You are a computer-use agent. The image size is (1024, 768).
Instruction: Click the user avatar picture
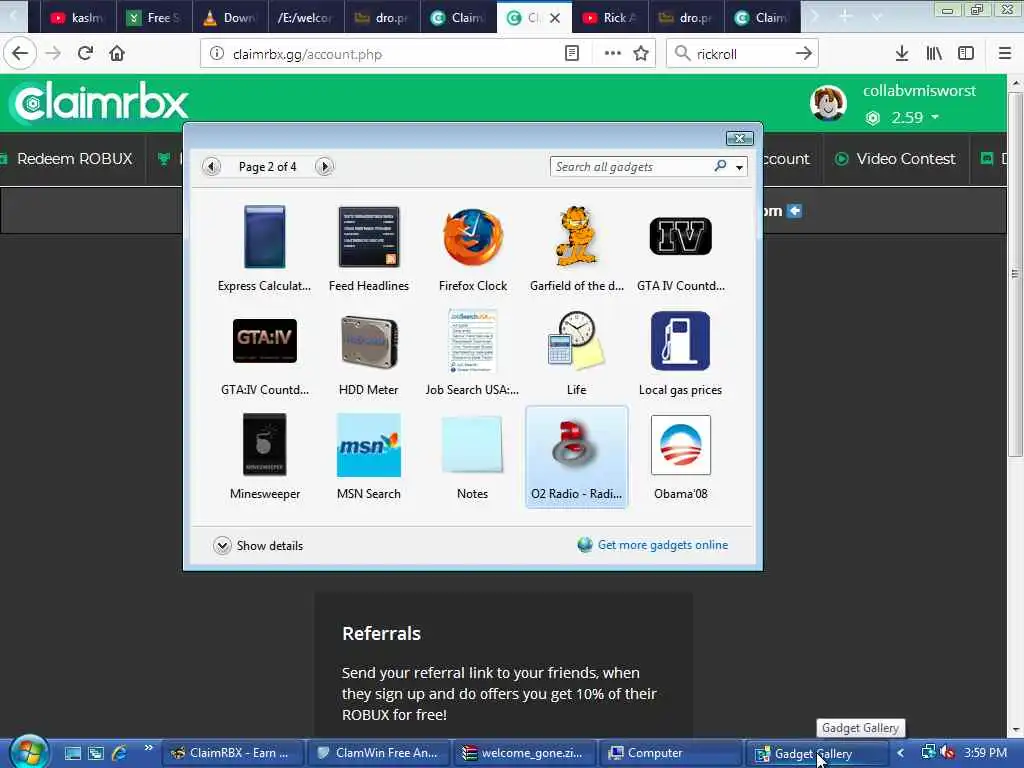(x=828, y=103)
